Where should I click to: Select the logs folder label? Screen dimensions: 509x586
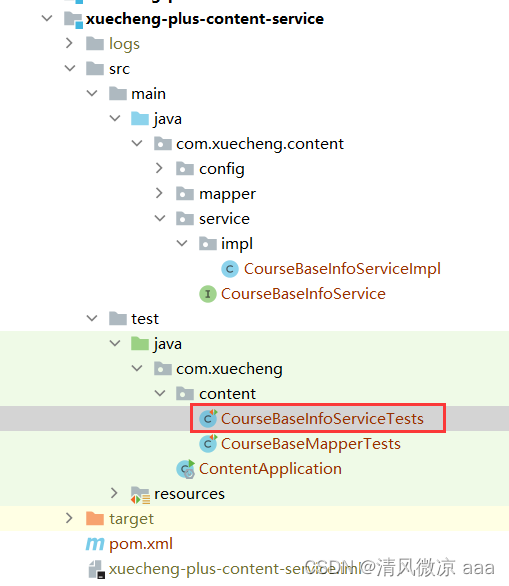124,44
